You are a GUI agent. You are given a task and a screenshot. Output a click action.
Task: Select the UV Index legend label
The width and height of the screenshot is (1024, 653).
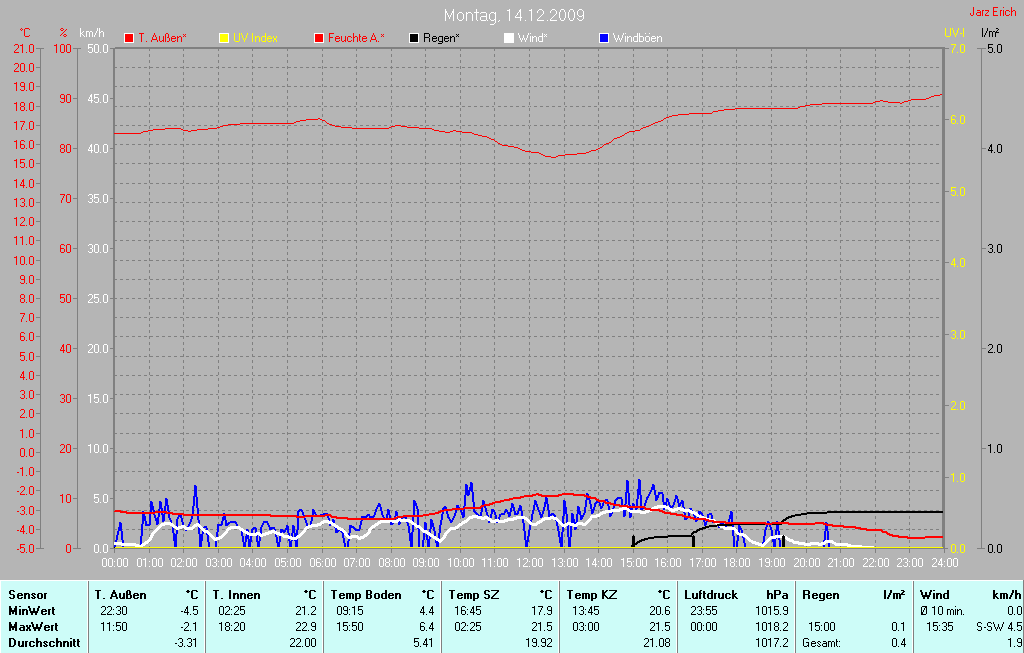(x=255, y=38)
